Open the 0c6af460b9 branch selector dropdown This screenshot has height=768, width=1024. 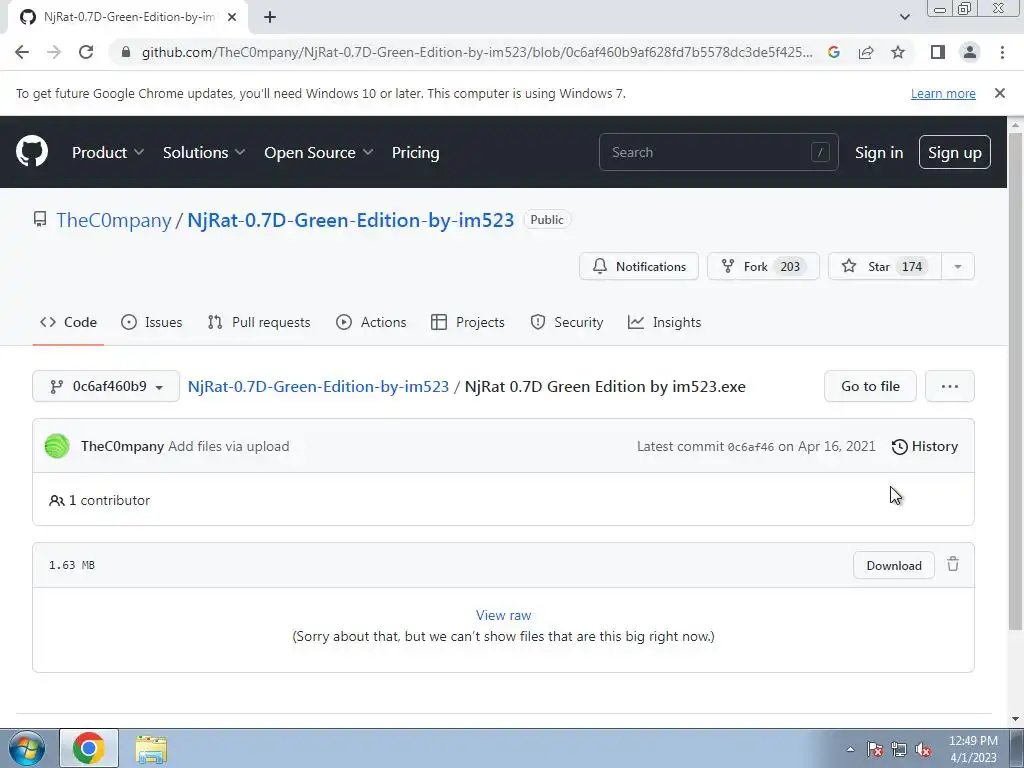pos(106,386)
